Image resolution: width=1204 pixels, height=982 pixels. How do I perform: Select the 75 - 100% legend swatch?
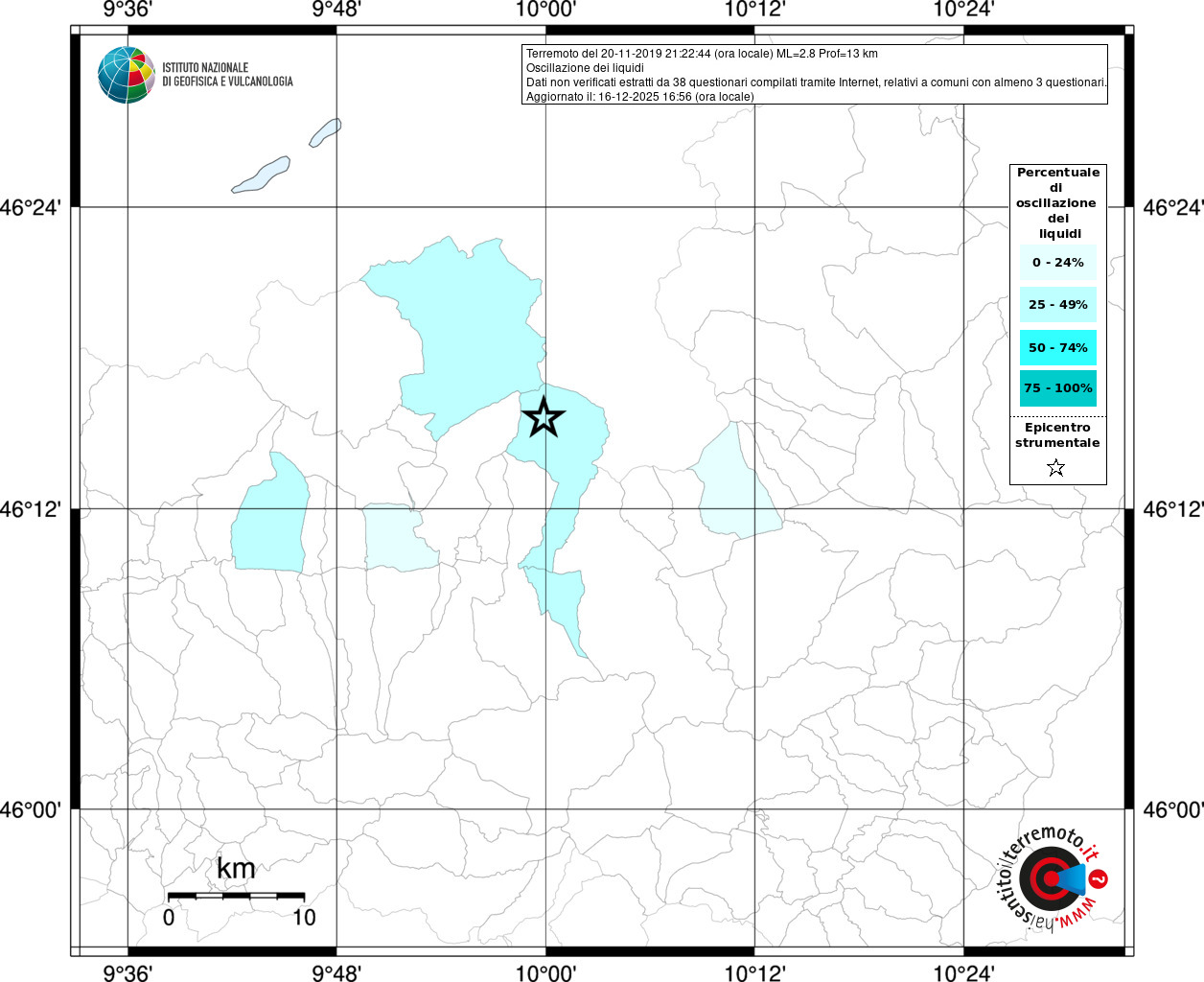(1058, 388)
